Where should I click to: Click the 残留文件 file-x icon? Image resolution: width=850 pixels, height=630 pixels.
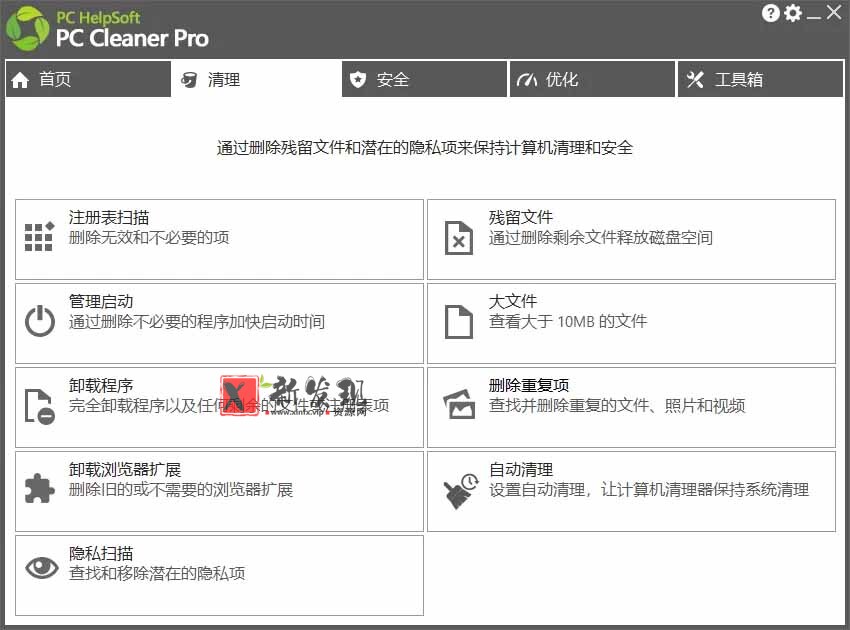(459, 237)
